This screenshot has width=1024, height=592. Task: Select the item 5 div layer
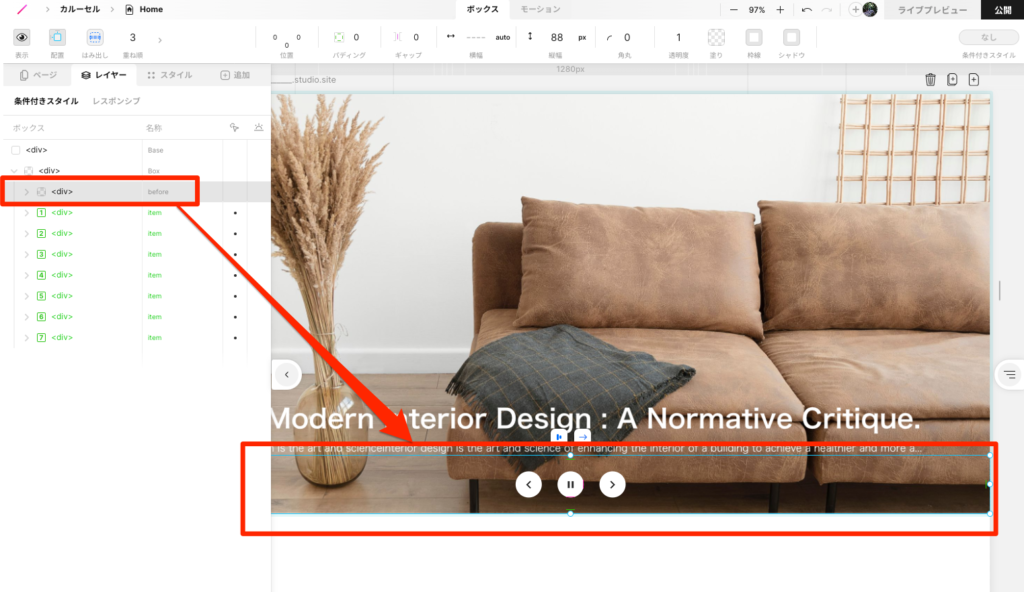pos(137,296)
